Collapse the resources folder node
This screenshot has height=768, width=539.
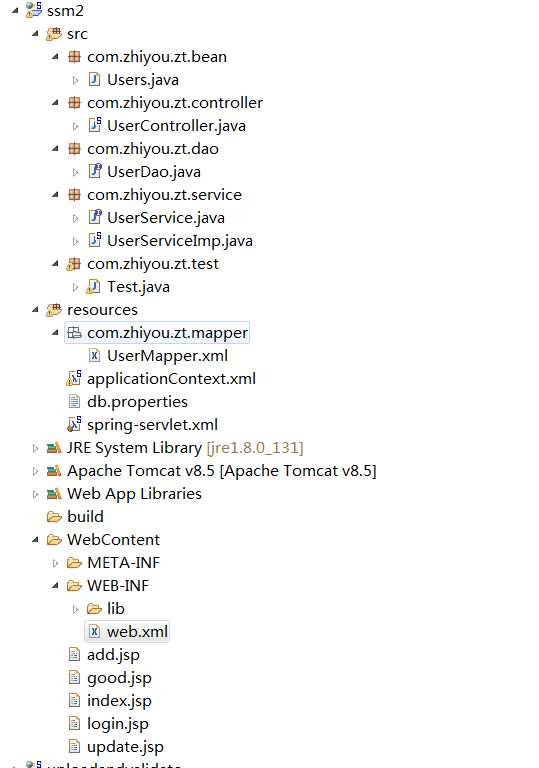(x=35, y=310)
